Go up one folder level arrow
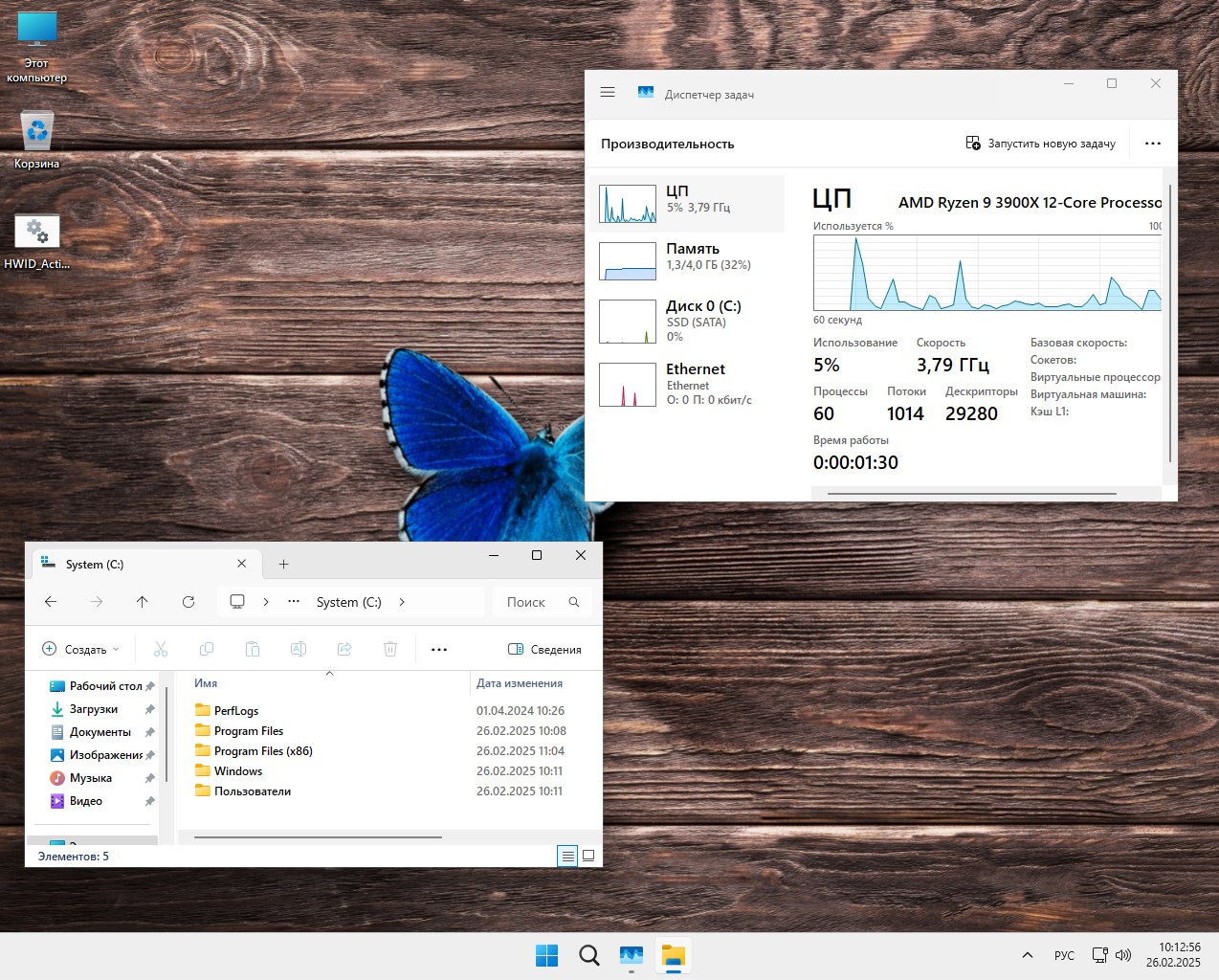Image resolution: width=1219 pixels, height=980 pixels. pos(142,602)
